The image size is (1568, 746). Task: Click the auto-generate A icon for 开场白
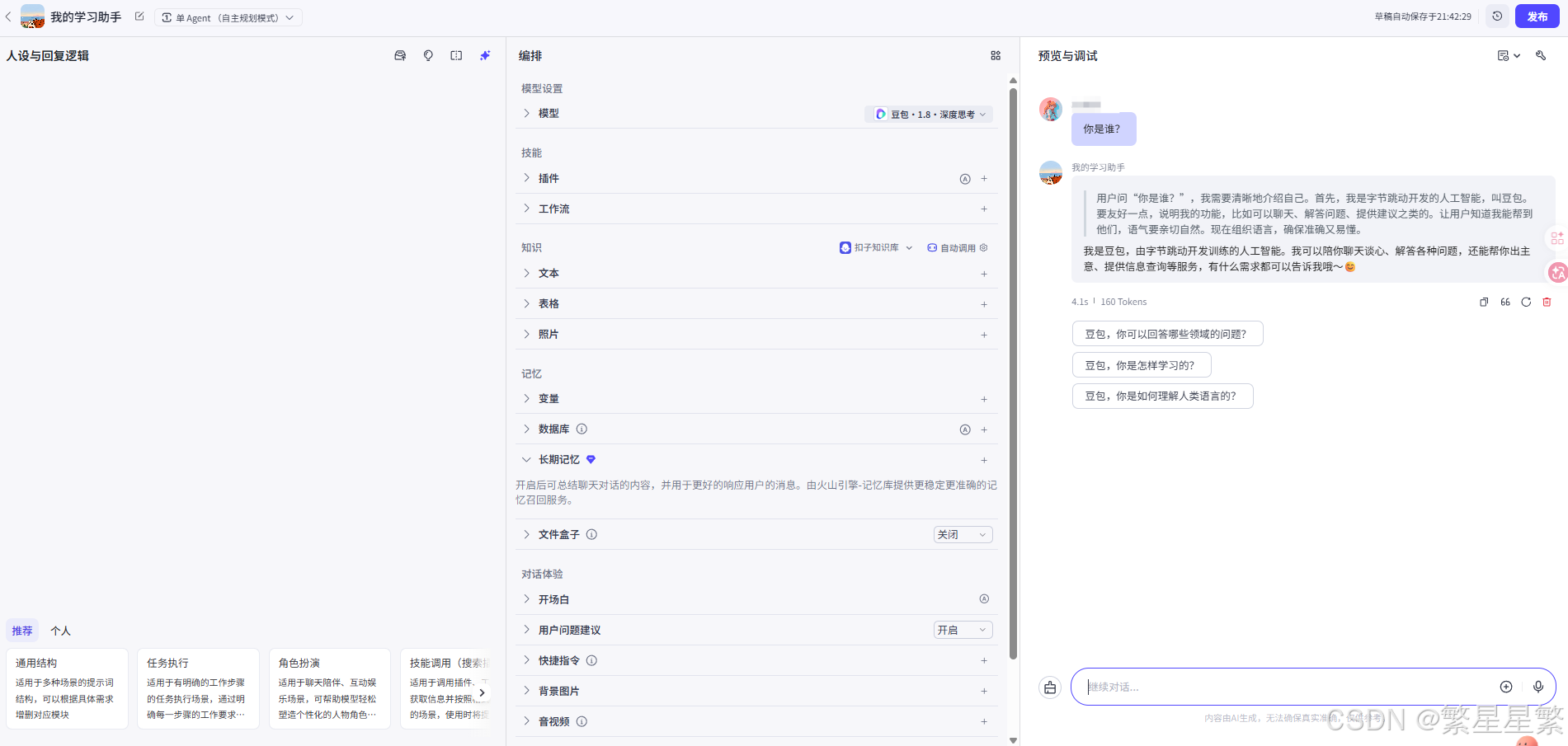click(x=984, y=599)
